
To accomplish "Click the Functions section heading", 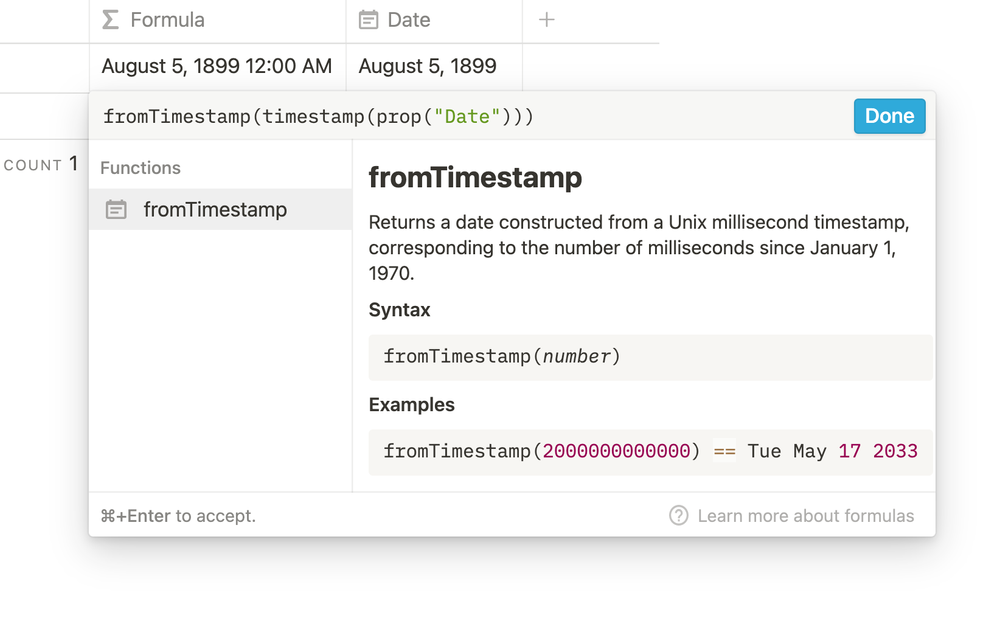I will pos(140,168).
